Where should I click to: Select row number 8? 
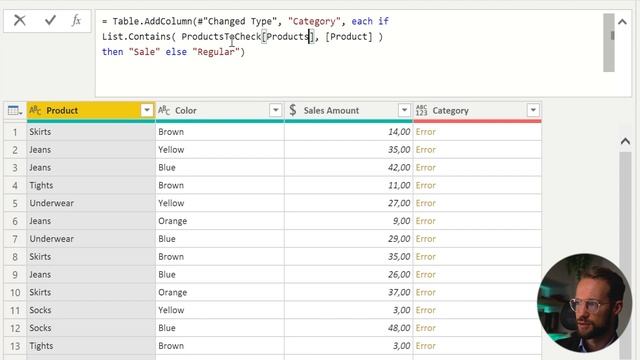coord(15,257)
